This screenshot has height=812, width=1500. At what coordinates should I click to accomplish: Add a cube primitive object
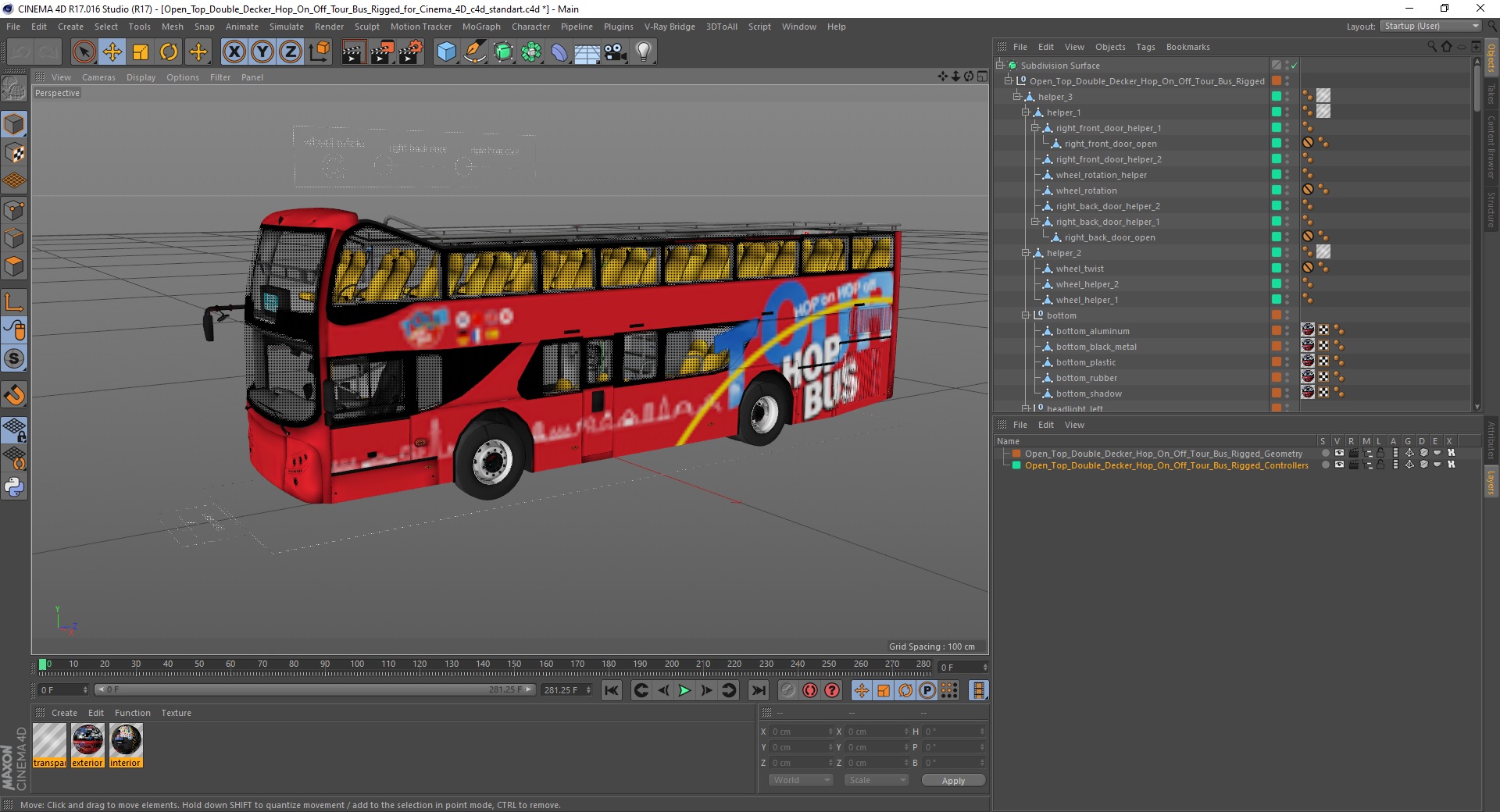446,52
